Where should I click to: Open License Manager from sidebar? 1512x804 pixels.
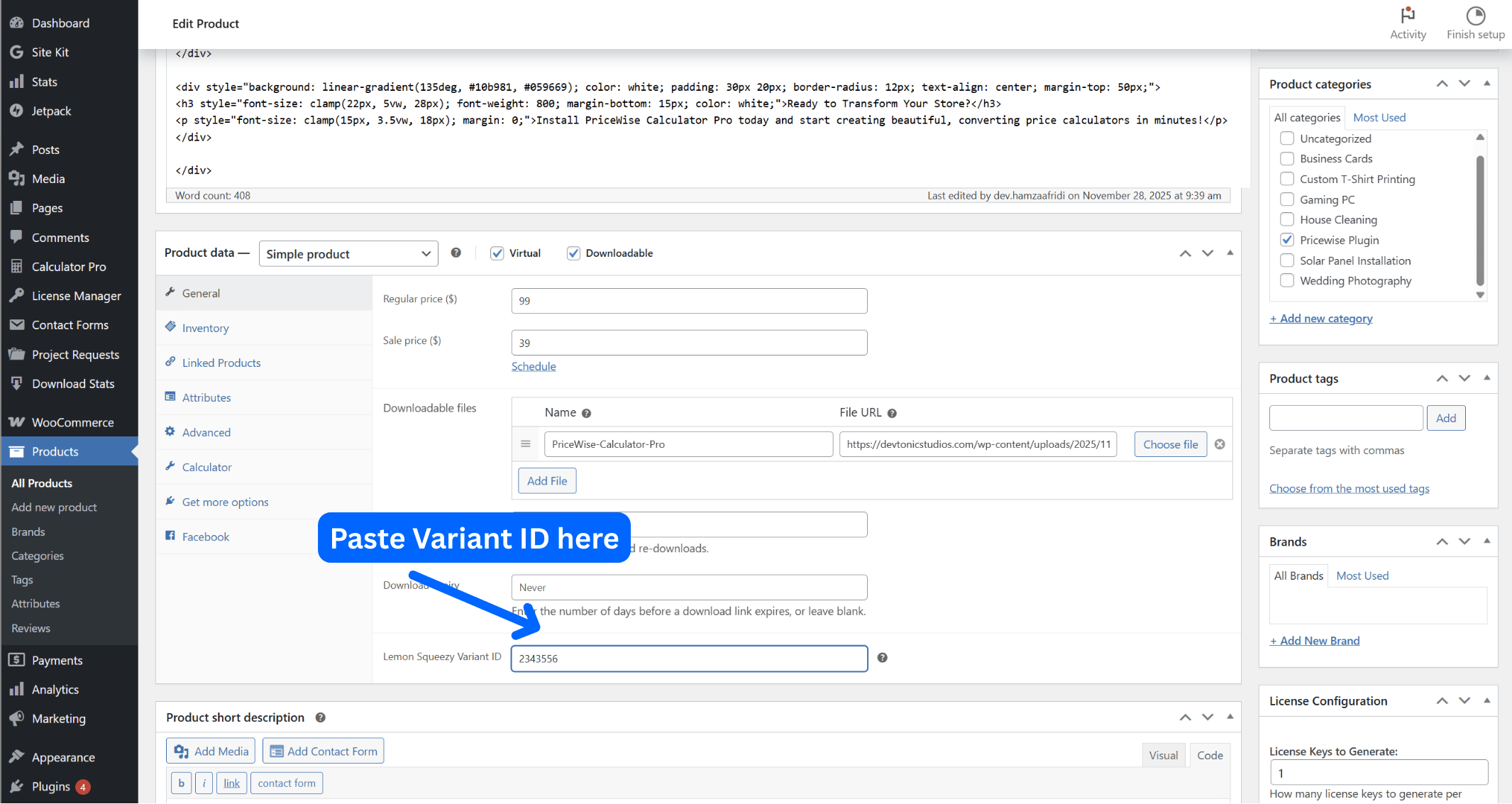(76, 295)
